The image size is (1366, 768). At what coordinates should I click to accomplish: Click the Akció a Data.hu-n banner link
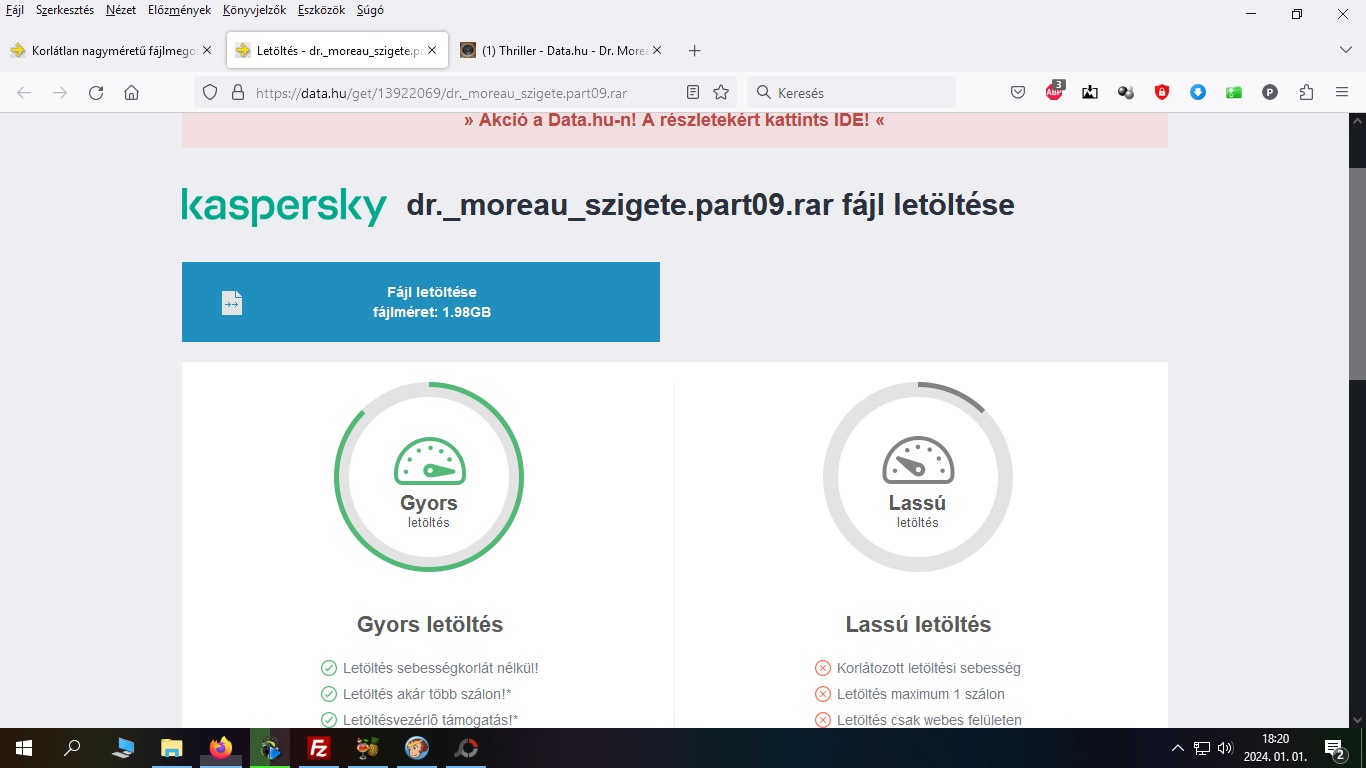pyautogui.click(x=674, y=120)
